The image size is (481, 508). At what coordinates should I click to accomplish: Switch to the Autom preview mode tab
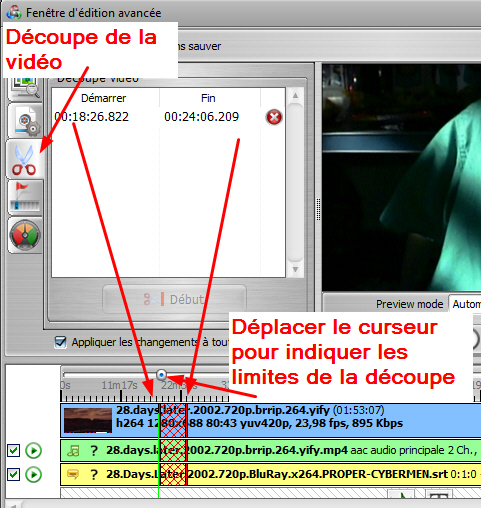point(465,304)
